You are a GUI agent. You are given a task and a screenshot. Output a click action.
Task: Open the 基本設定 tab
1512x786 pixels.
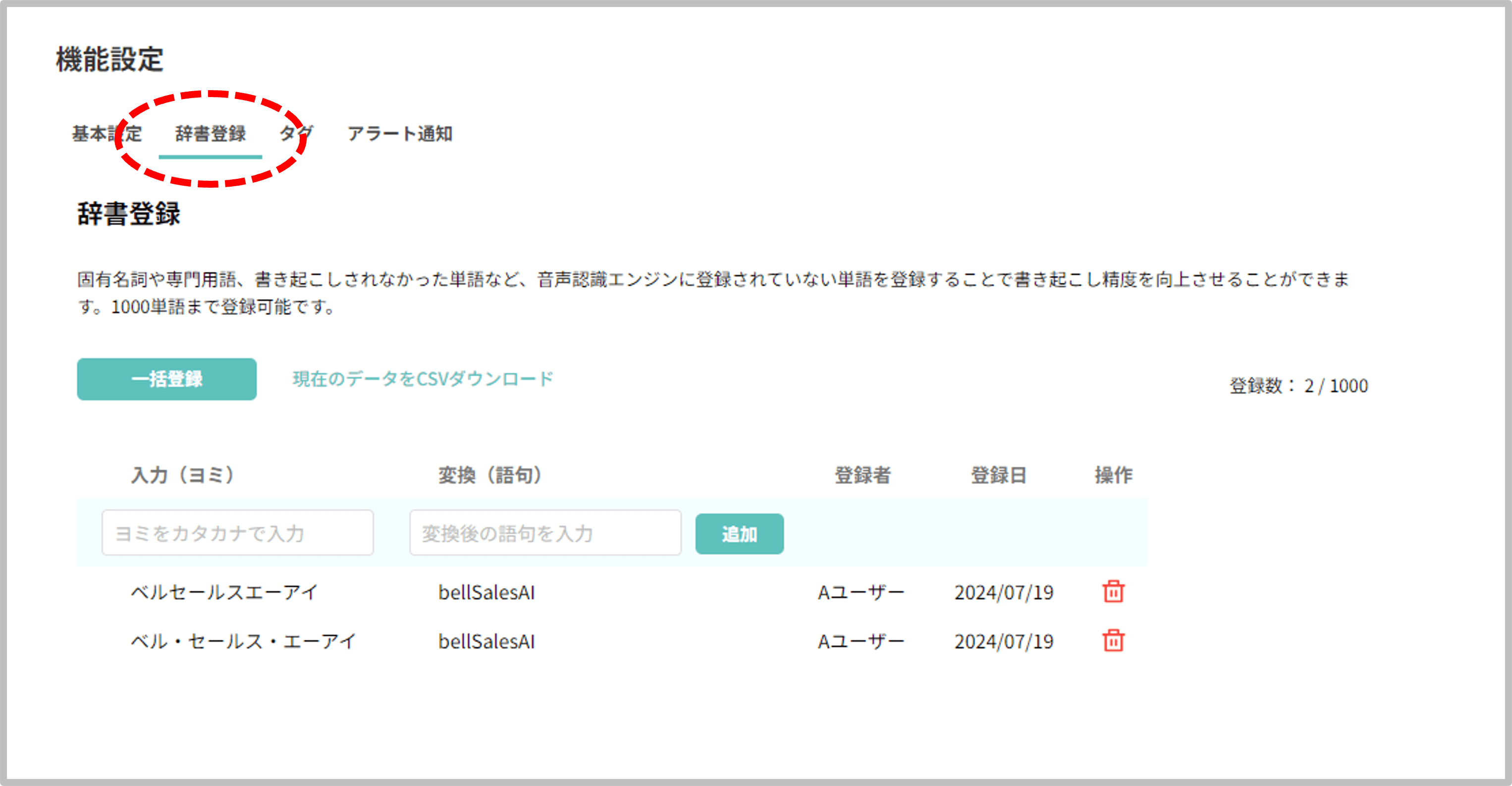[107, 134]
